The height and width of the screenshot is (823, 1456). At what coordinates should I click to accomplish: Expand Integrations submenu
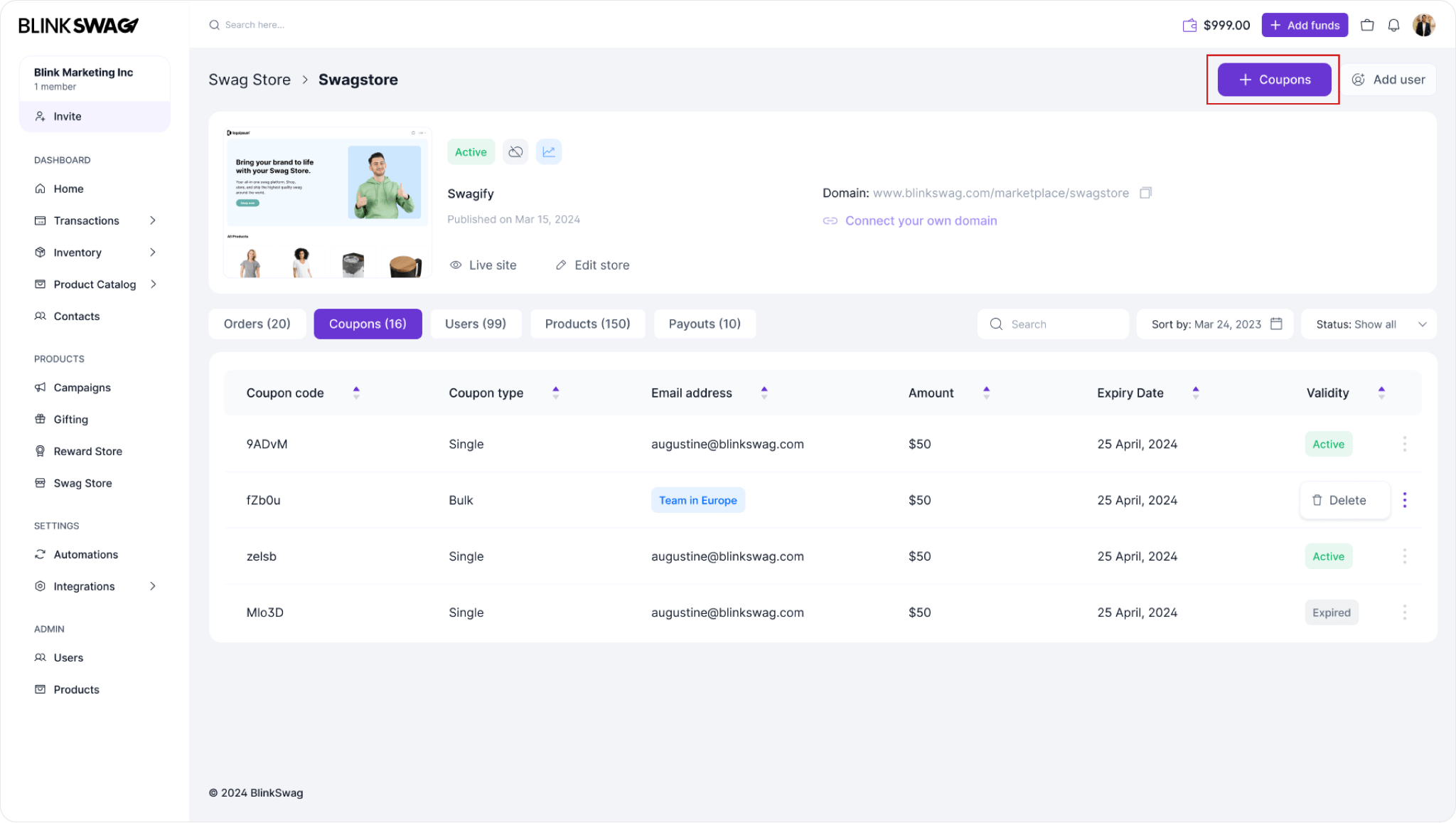tap(153, 586)
